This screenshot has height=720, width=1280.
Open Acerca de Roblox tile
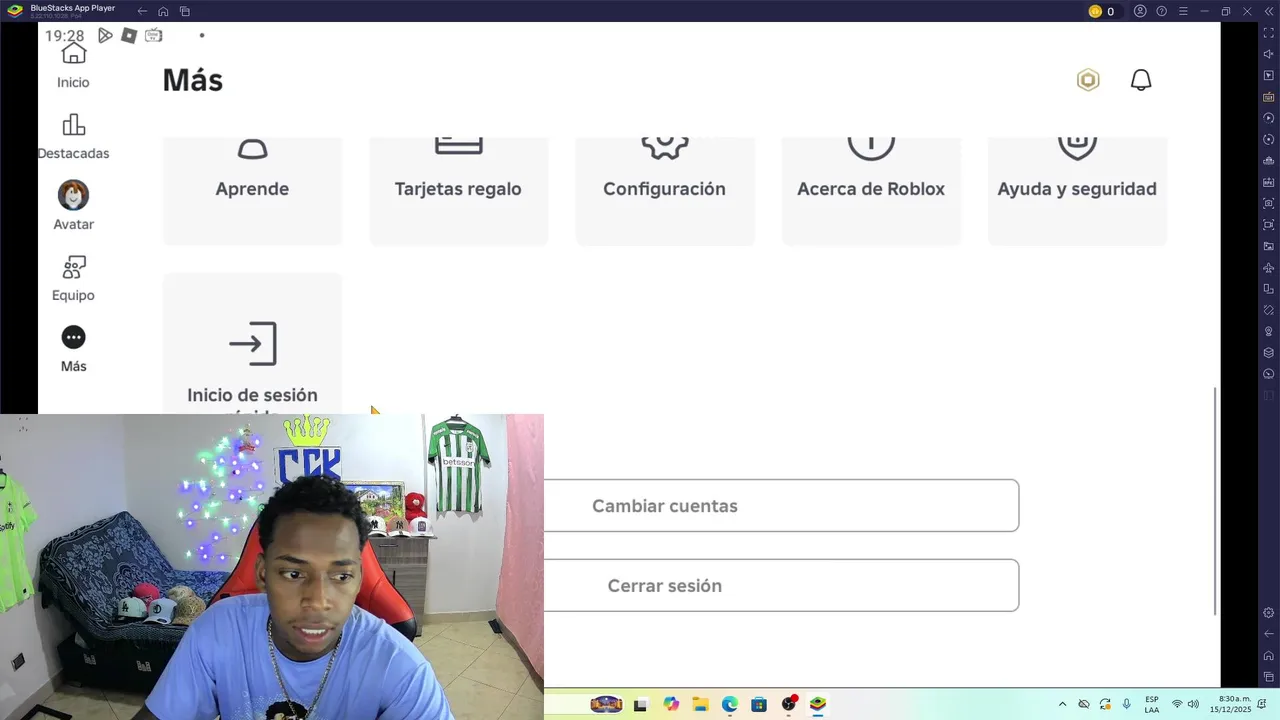click(x=871, y=190)
